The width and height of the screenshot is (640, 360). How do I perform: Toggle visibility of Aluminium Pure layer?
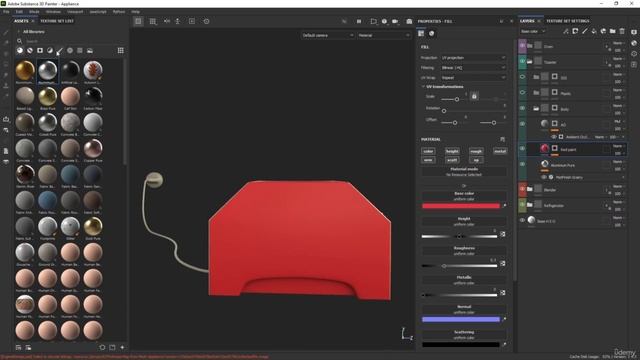522,164
